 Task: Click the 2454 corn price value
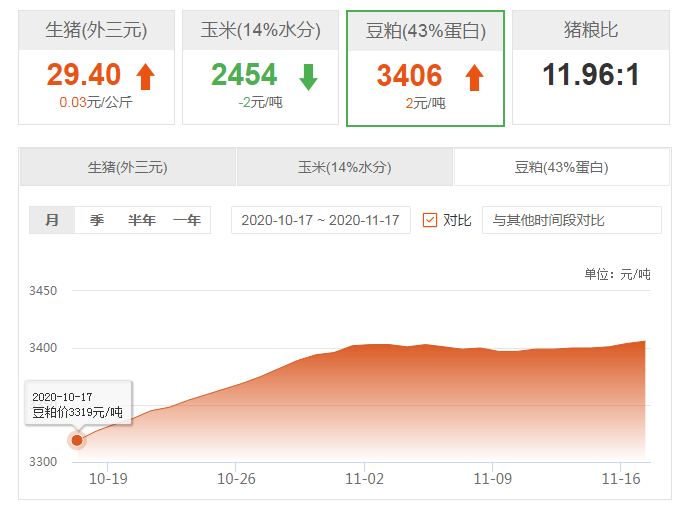coord(244,74)
